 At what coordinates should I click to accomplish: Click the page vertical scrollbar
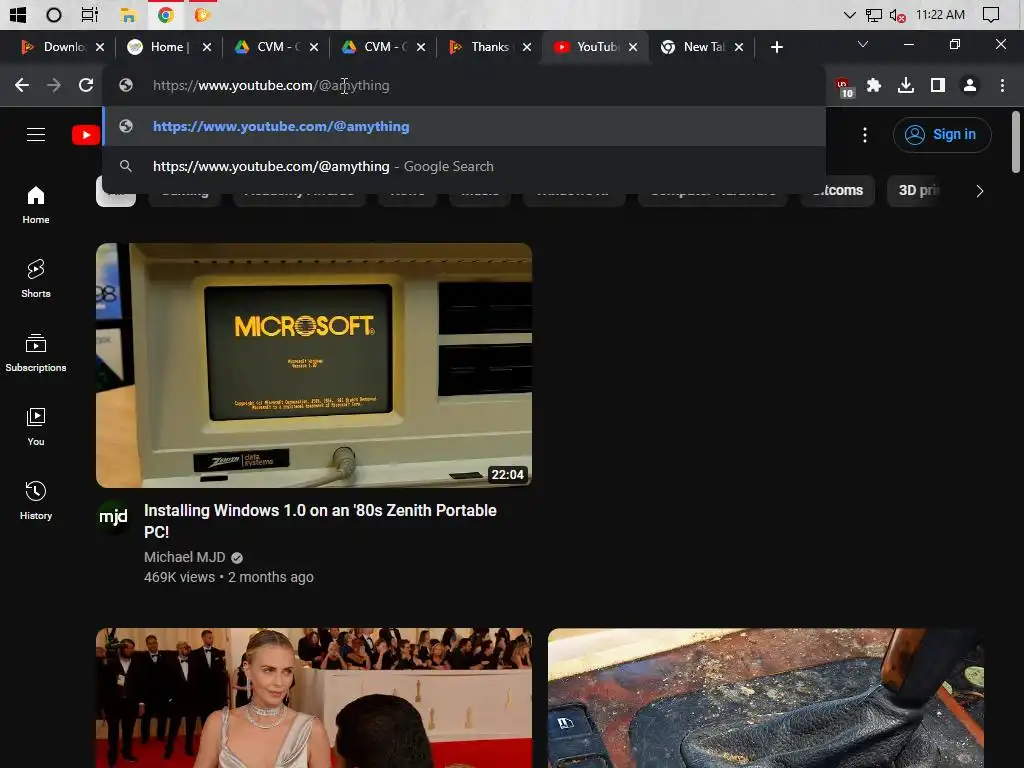[x=1016, y=142]
